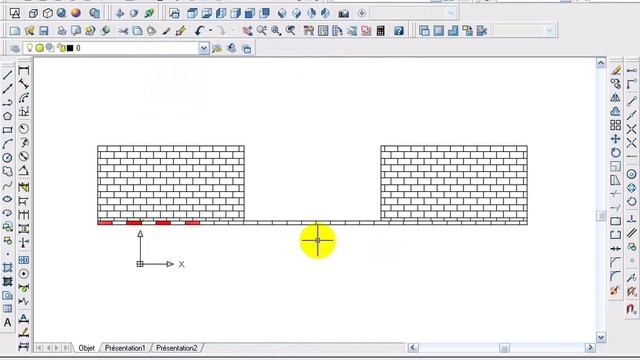Open the Layer Properties Manager
Image resolution: width=640 pixels, height=360 pixels.
tap(15, 49)
